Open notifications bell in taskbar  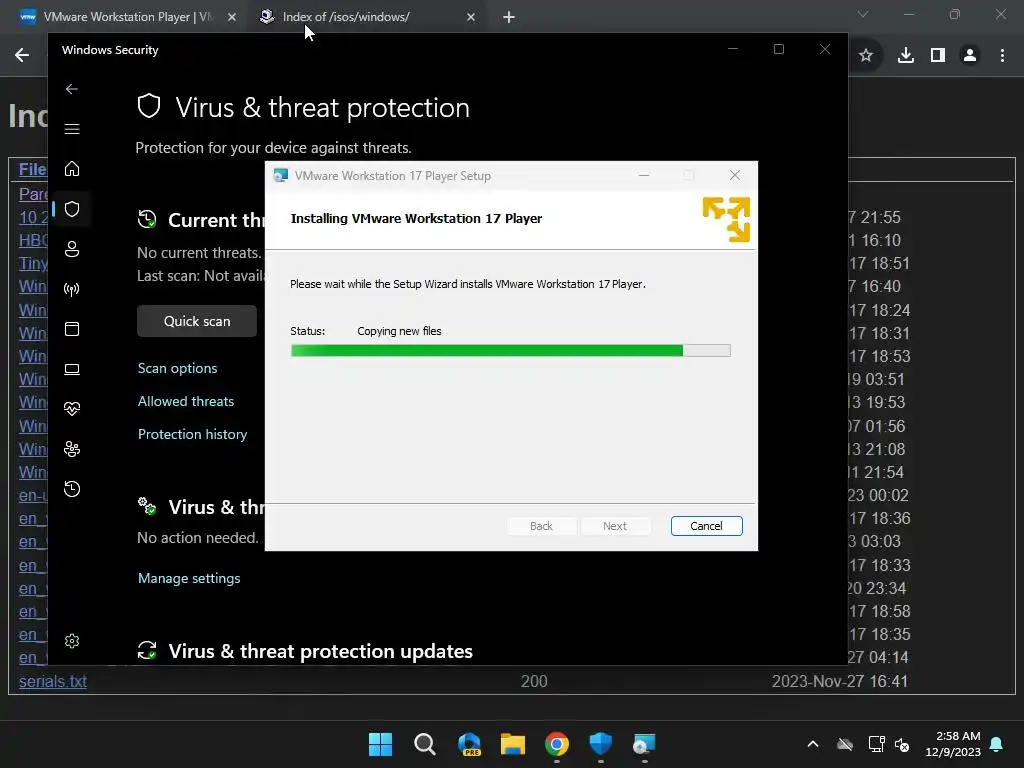point(997,744)
